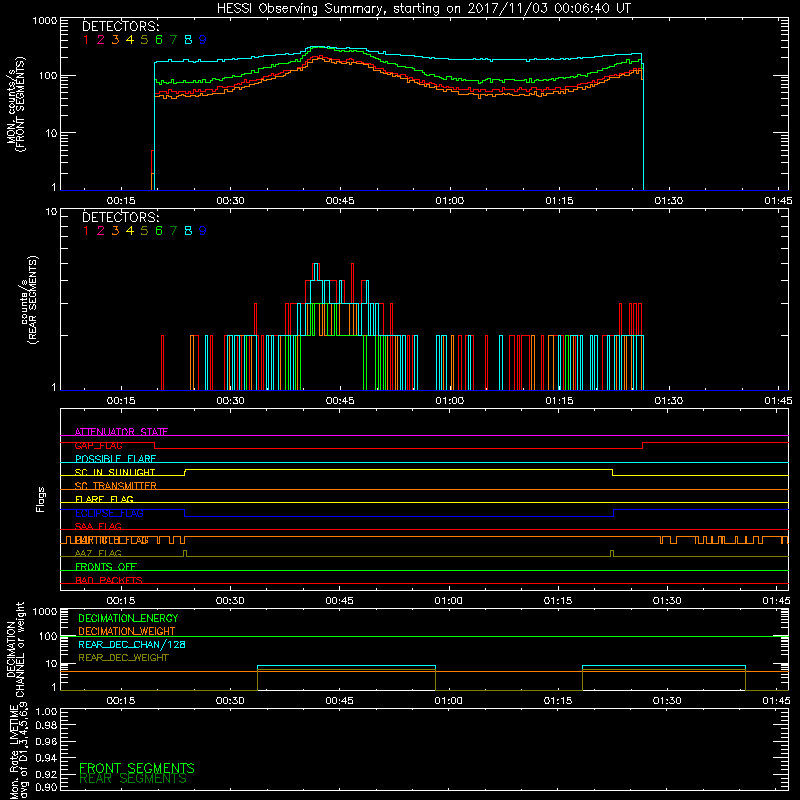This screenshot has height=800, width=800.
Task: Click the ATTENUATOR_STATE flag label
Action: (x=121, y=432)
